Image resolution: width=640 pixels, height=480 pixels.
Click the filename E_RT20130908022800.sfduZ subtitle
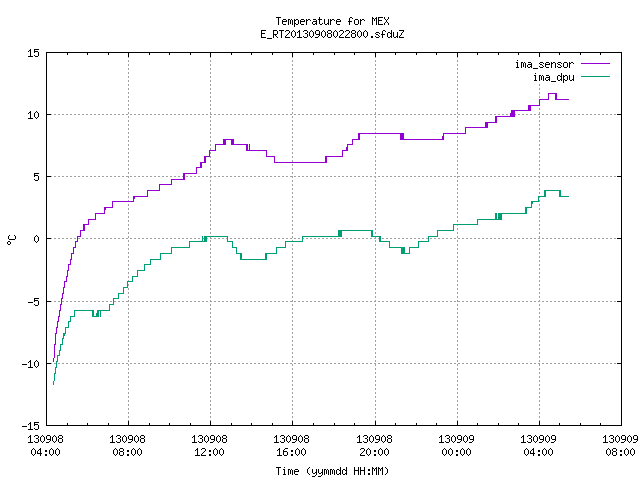[332, 34]
